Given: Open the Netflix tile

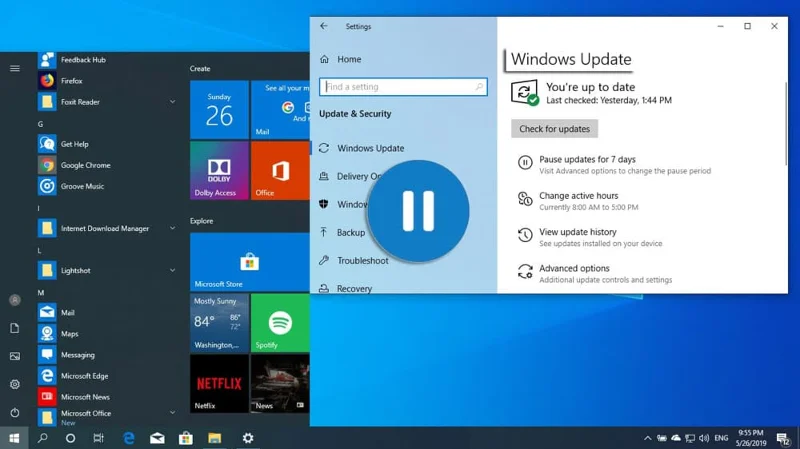Looking at the screenshot, I should (x=219, y=384).
